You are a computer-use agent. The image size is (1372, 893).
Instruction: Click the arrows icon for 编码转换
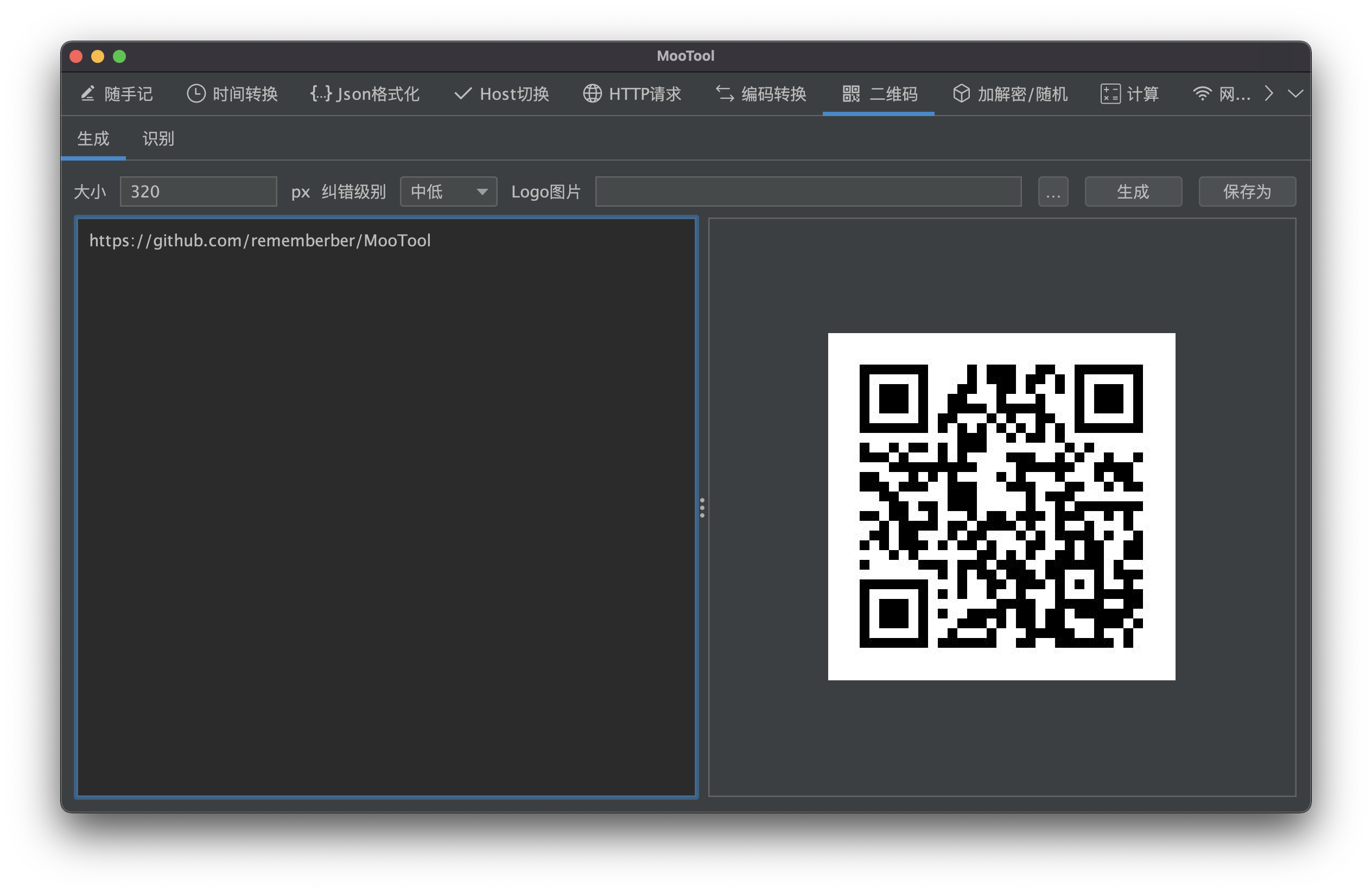(x=725, y=93)
